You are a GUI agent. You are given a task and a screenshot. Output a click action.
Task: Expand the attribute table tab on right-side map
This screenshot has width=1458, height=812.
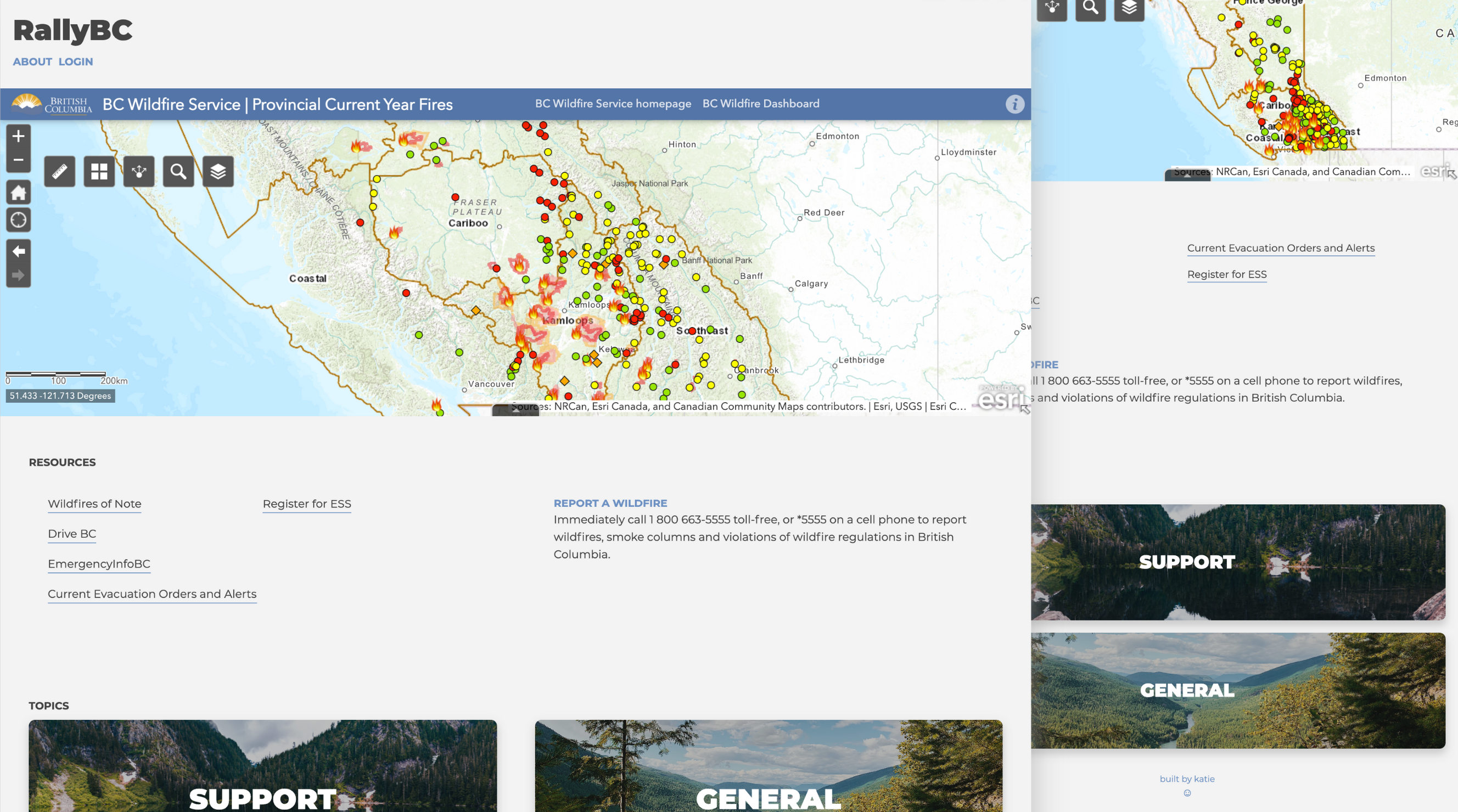tap(1187, 176)
